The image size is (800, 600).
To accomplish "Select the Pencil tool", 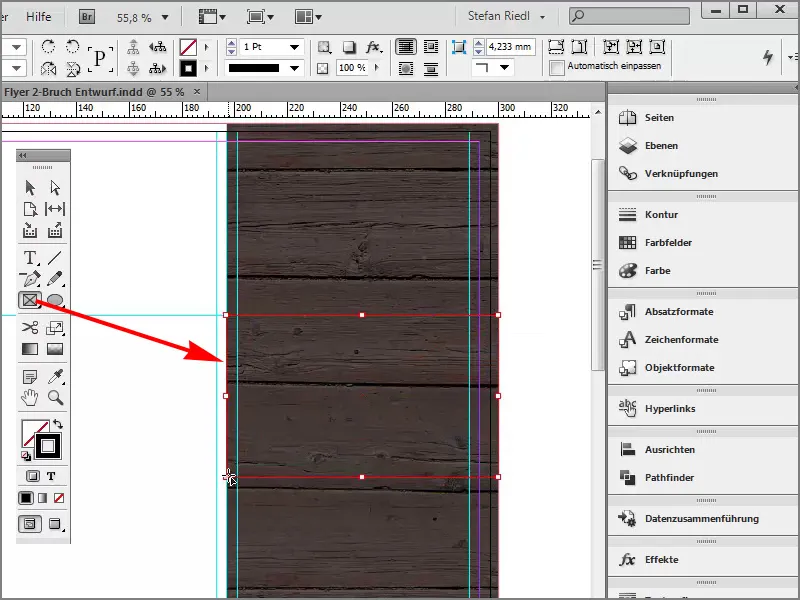I will (55, 279).
